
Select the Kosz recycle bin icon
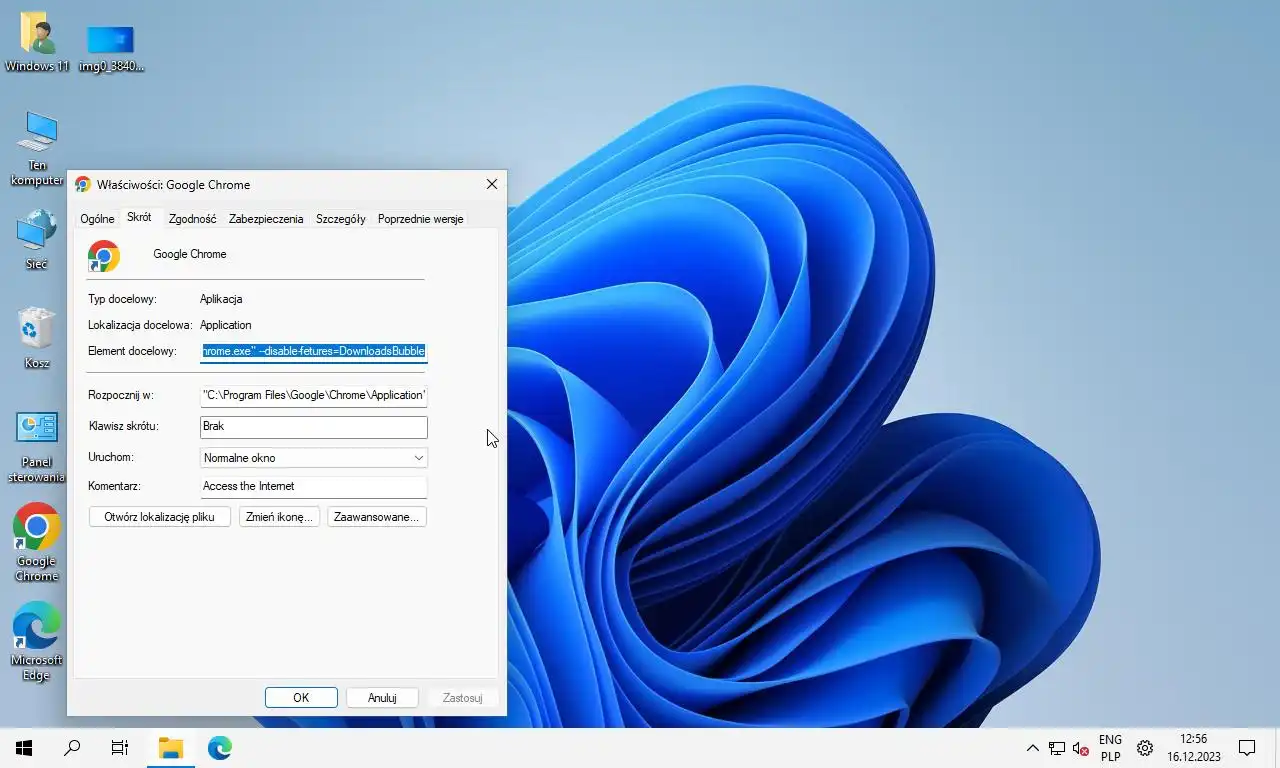[37, 338]
